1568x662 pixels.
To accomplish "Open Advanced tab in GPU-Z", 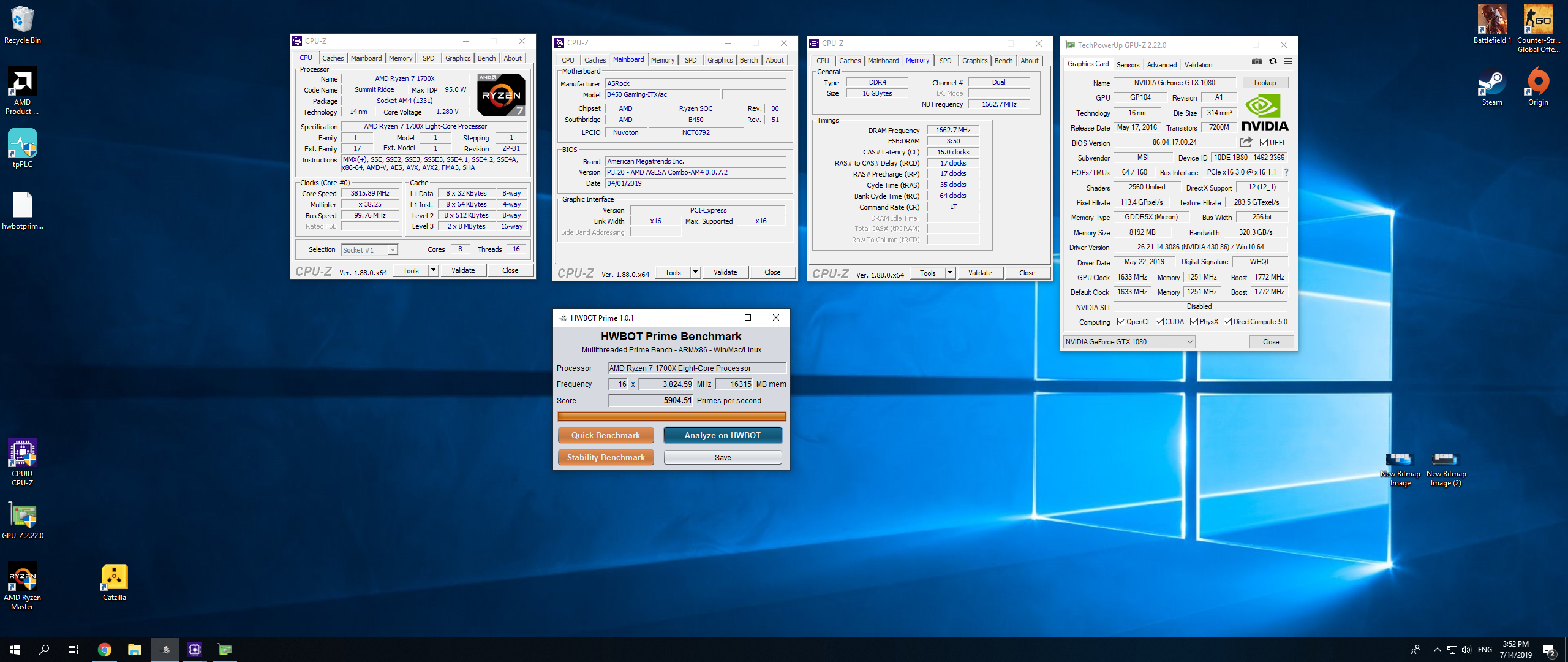I will click(x=1161, y=65).
